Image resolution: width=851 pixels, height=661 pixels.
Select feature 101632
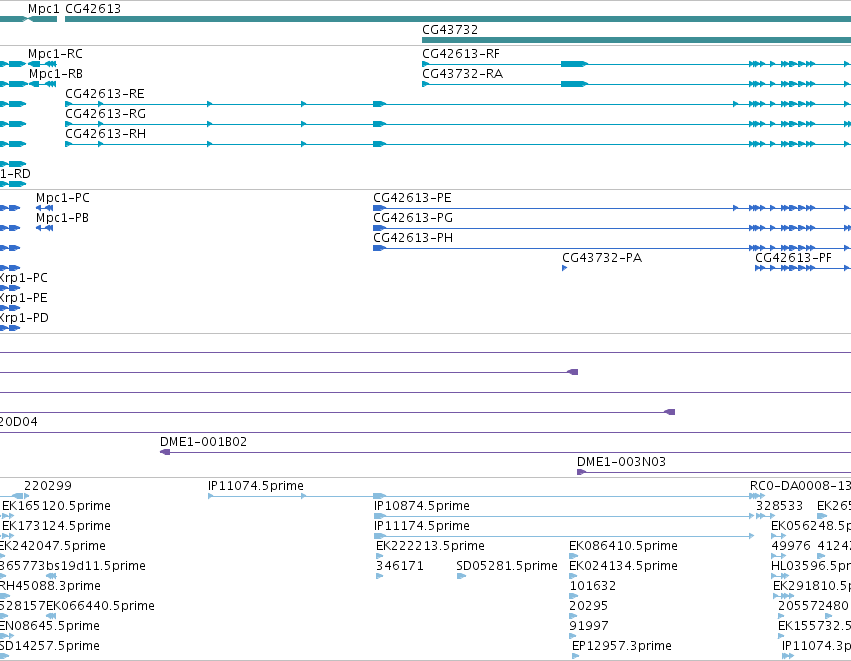[x=592, y=586]
